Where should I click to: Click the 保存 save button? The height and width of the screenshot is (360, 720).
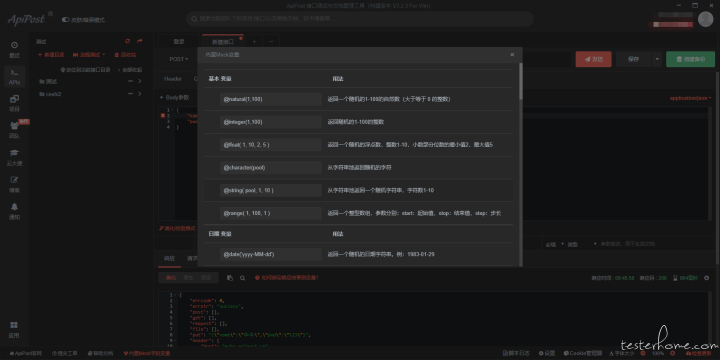tap(634, 59)
